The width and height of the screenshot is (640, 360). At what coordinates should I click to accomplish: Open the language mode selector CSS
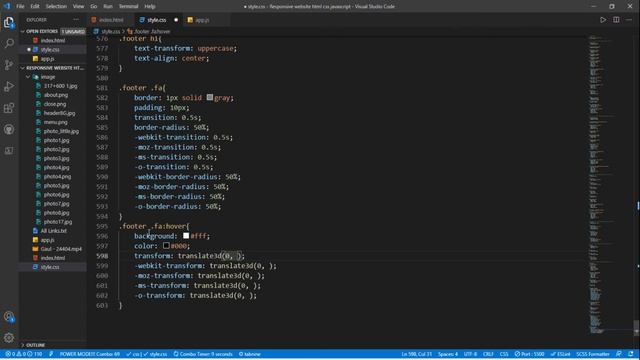coord(504,354)
